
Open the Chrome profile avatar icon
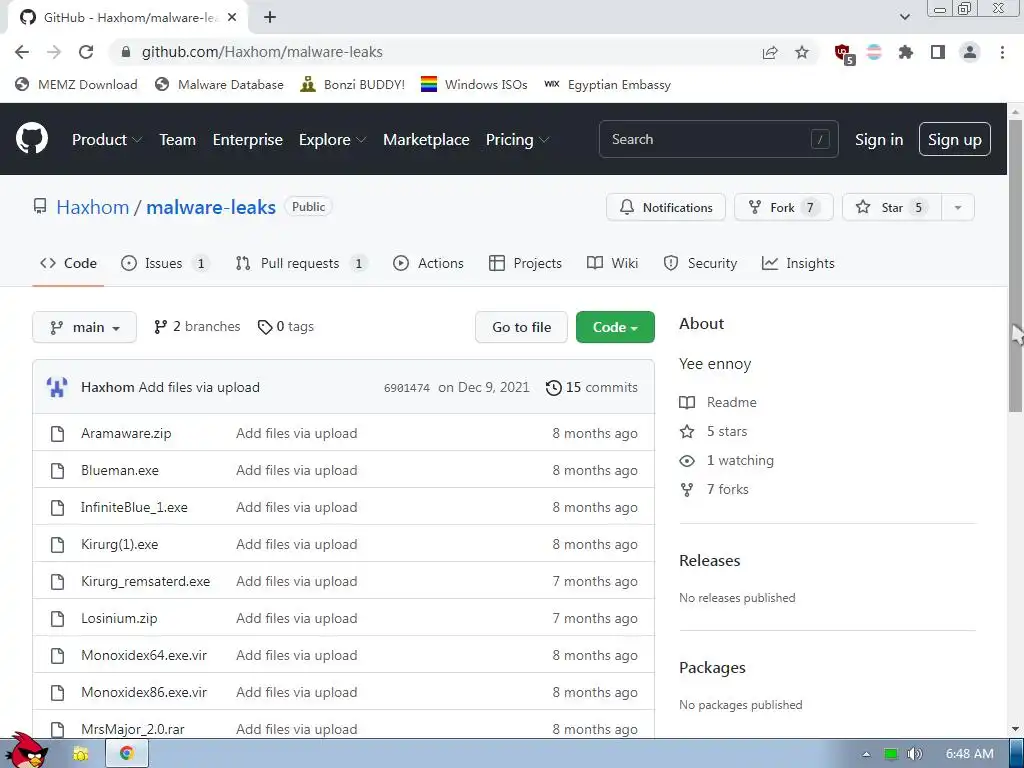point(970,52)
